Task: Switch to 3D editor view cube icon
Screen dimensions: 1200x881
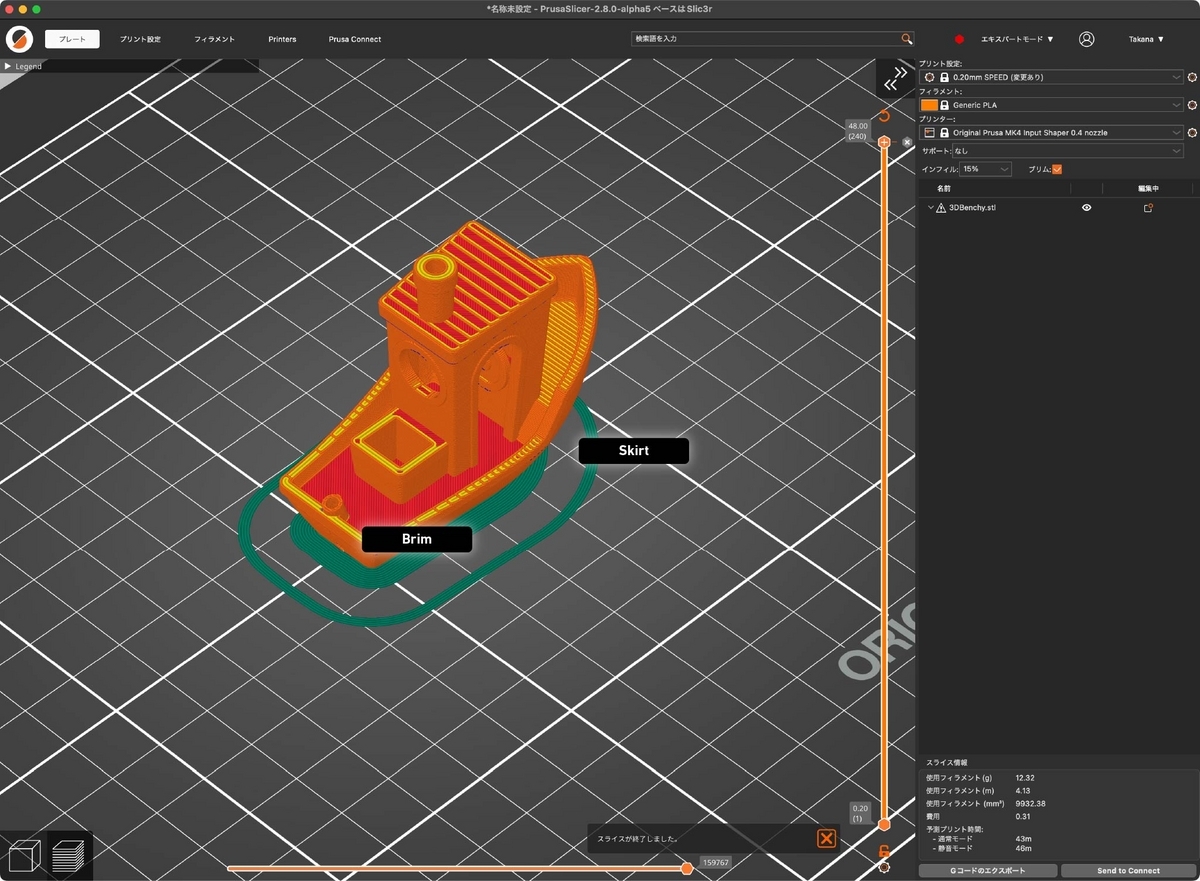Action: pyautogui.click(x=24, y=857)
